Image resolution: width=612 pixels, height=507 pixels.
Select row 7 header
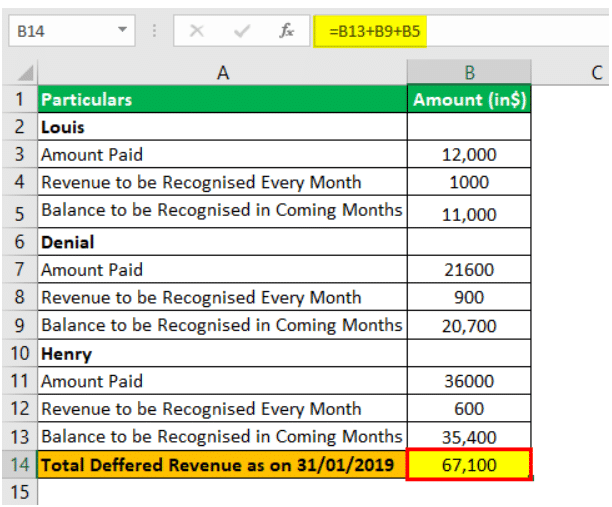click(20, 269)
